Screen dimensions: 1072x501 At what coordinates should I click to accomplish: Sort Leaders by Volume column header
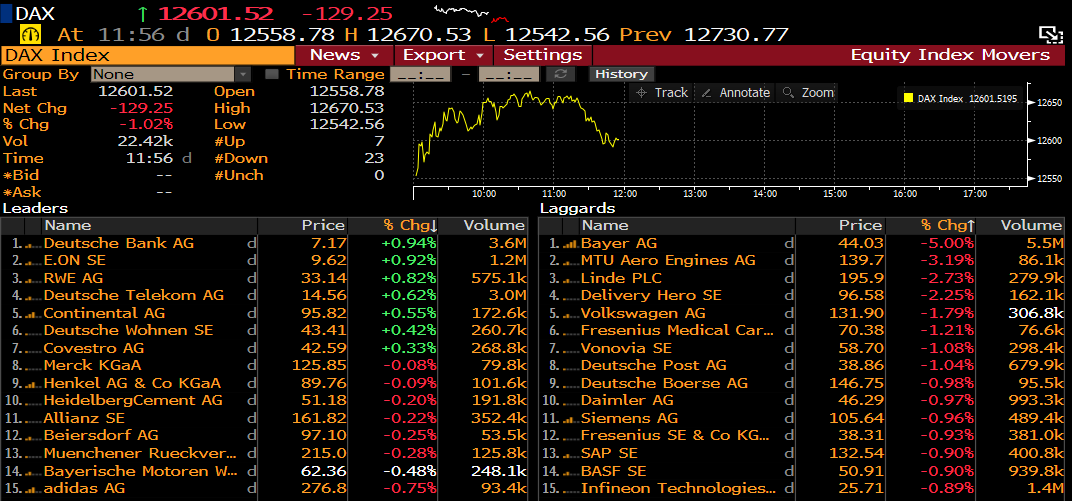484,226
